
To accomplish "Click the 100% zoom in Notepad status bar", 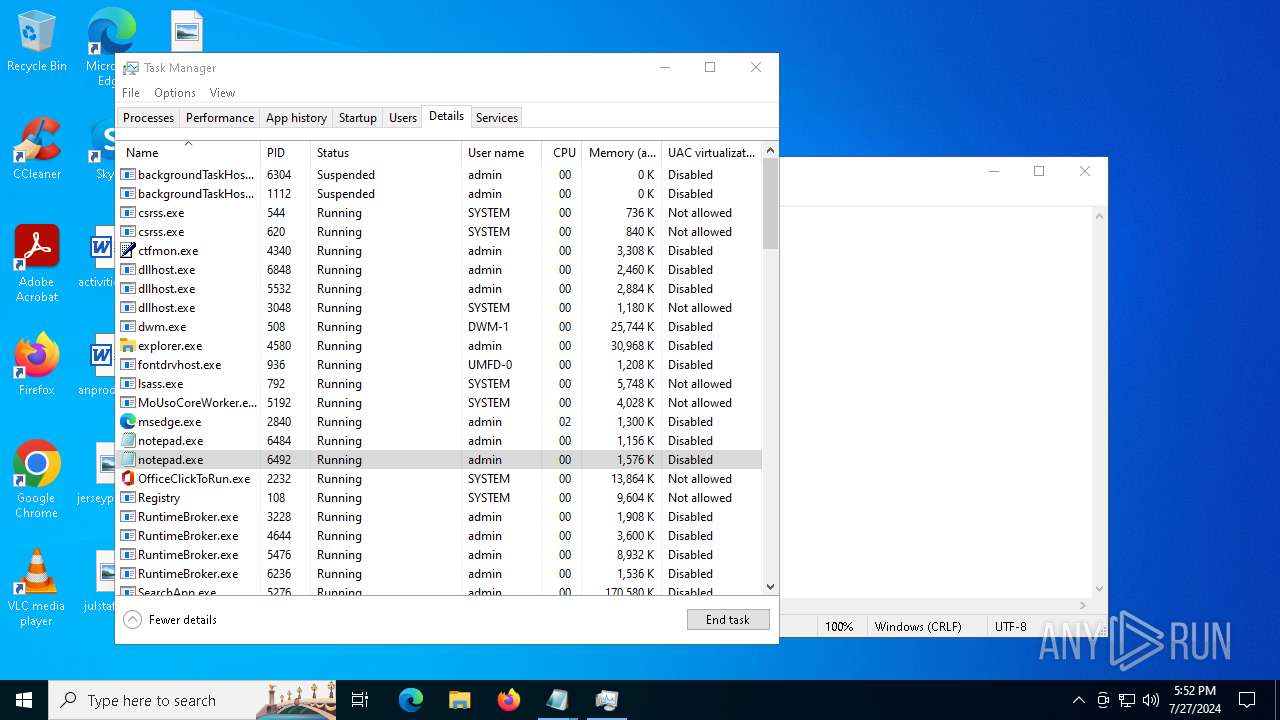I will pyautogui.click(x=840, y=627).
